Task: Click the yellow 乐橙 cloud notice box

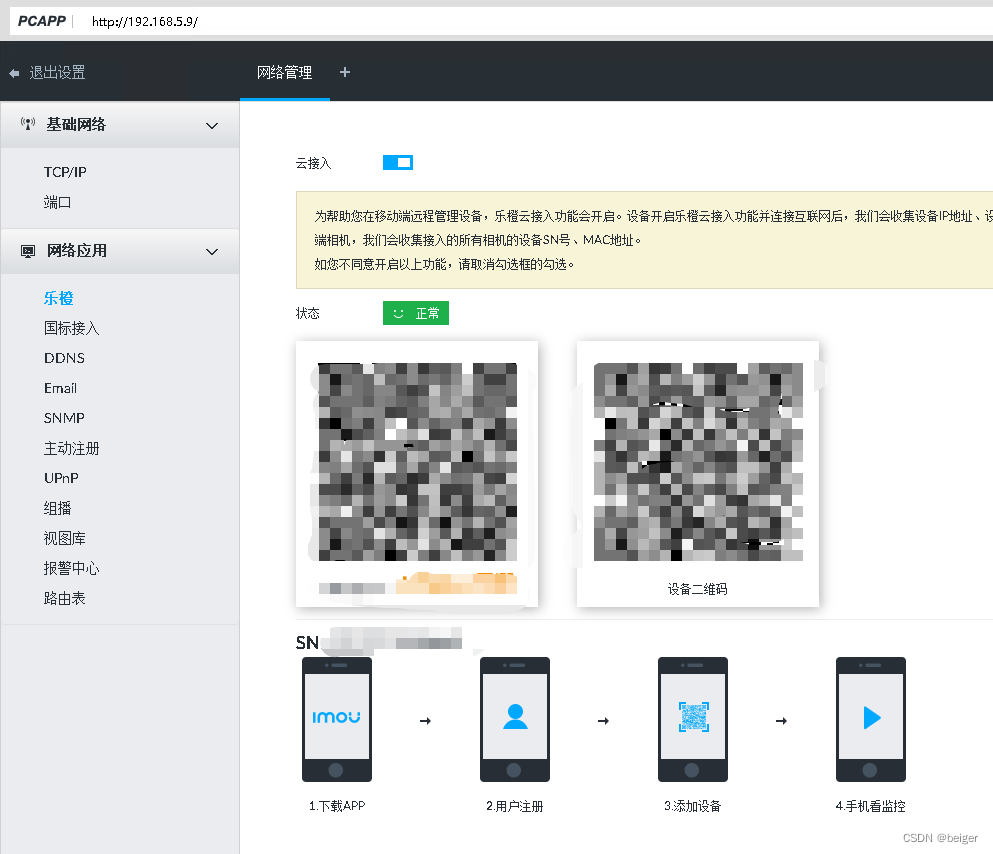Action: [645, 240]
